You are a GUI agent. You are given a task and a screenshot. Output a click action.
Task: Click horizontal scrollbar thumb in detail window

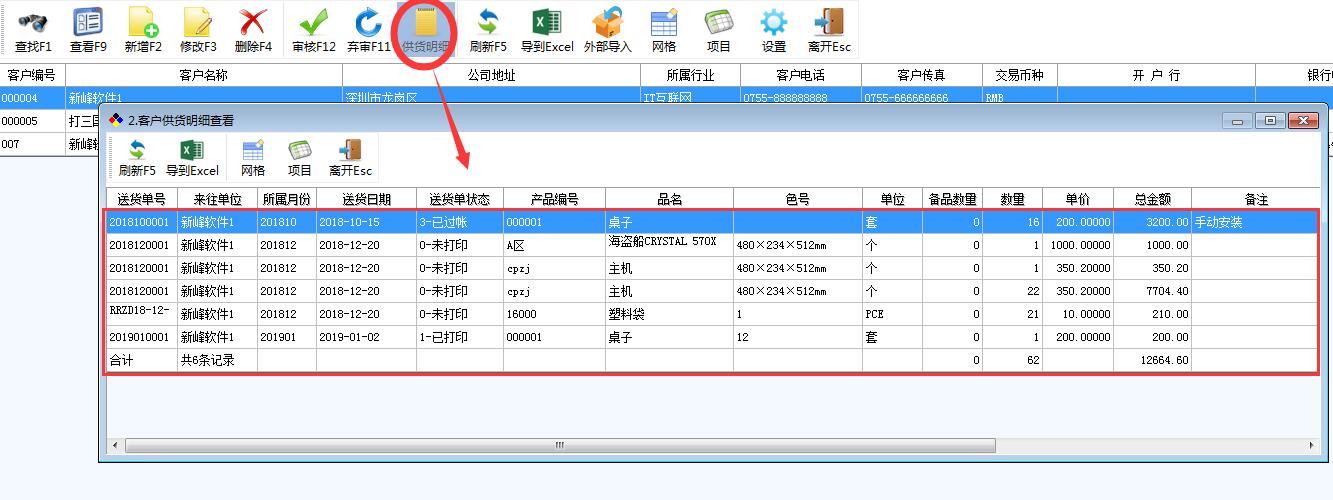click(560, 445)
